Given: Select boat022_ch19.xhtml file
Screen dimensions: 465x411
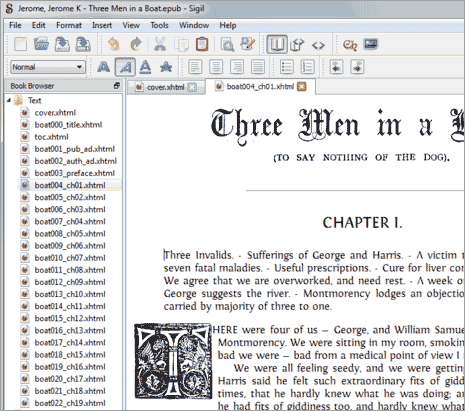Looking at the screenshot, I should pyautogui.click(x=70, y=403).
